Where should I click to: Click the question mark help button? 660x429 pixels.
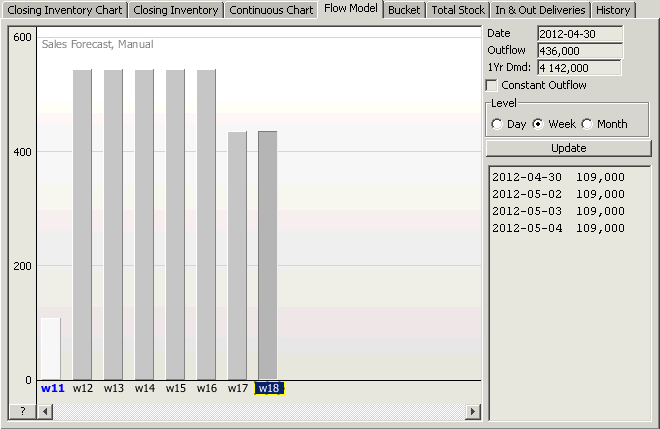23,411
